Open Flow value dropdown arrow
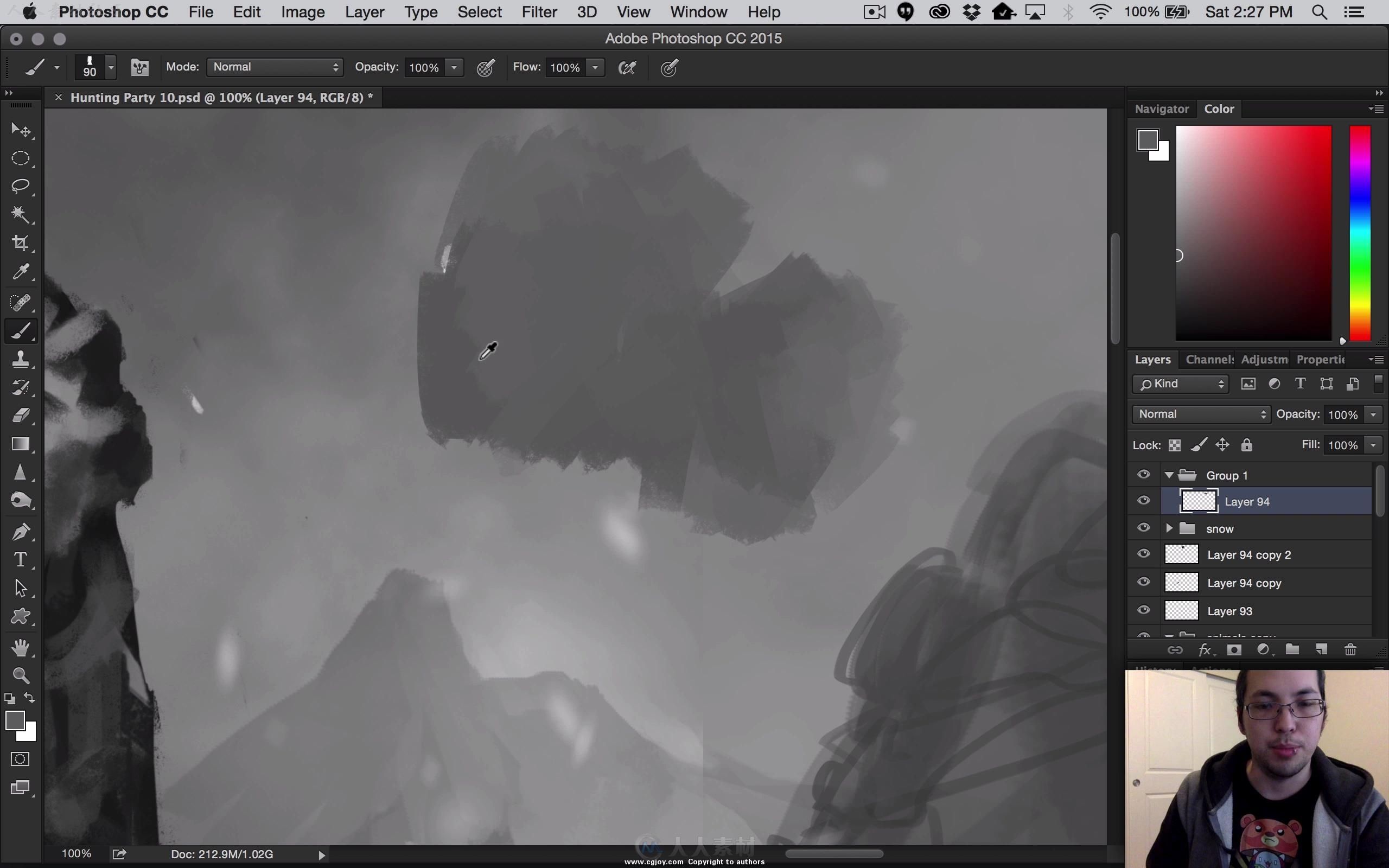 595,68
